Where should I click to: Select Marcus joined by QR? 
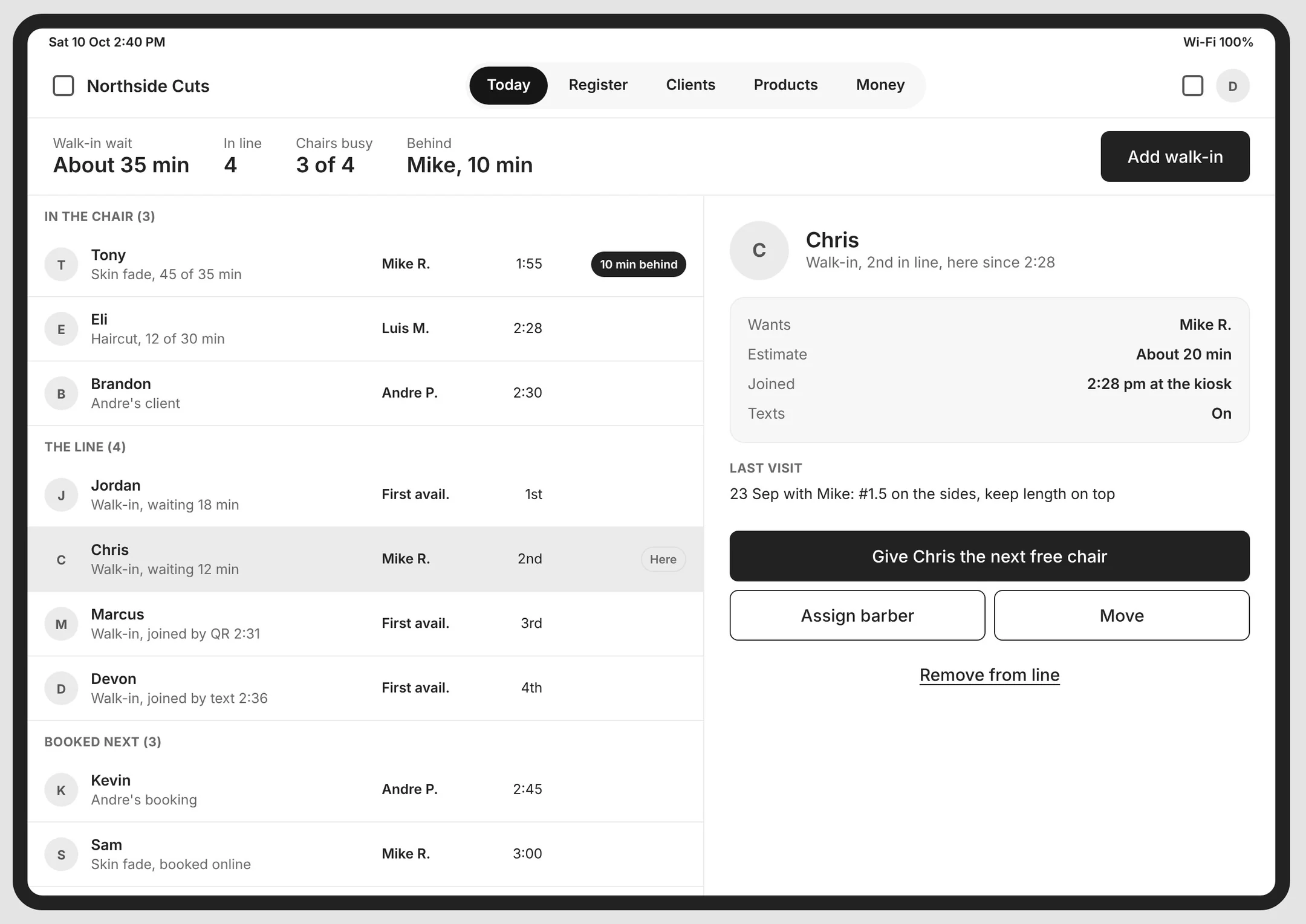(x=365, y=624)
